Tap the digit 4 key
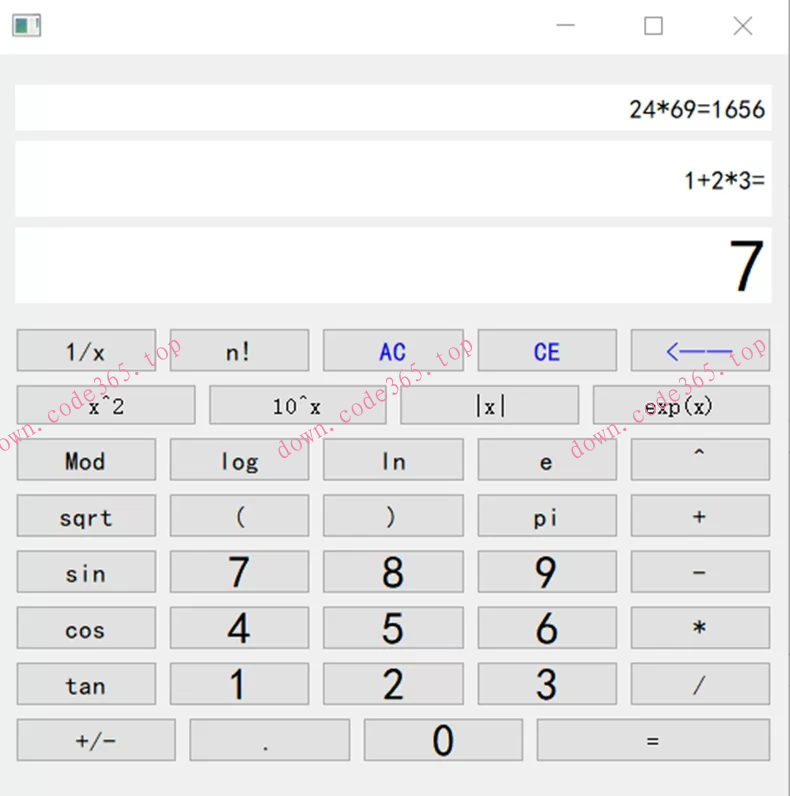This screenshot has height=796, width=790. (239, 627)
